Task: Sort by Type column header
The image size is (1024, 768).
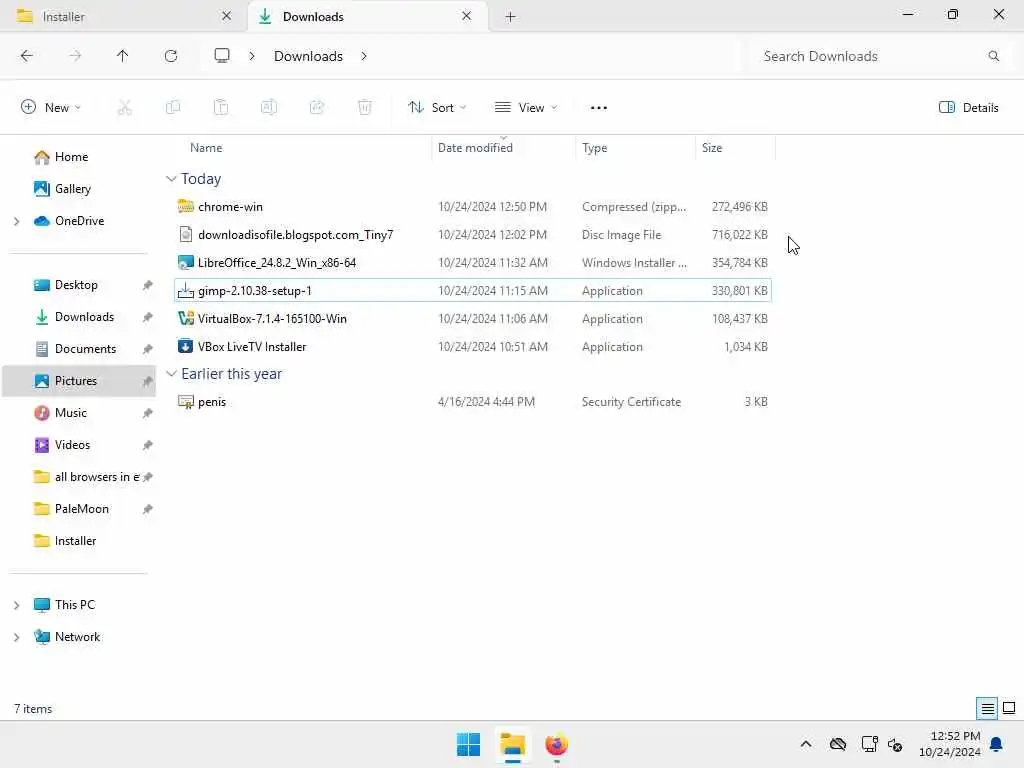Action: click(x=594, y=148)
